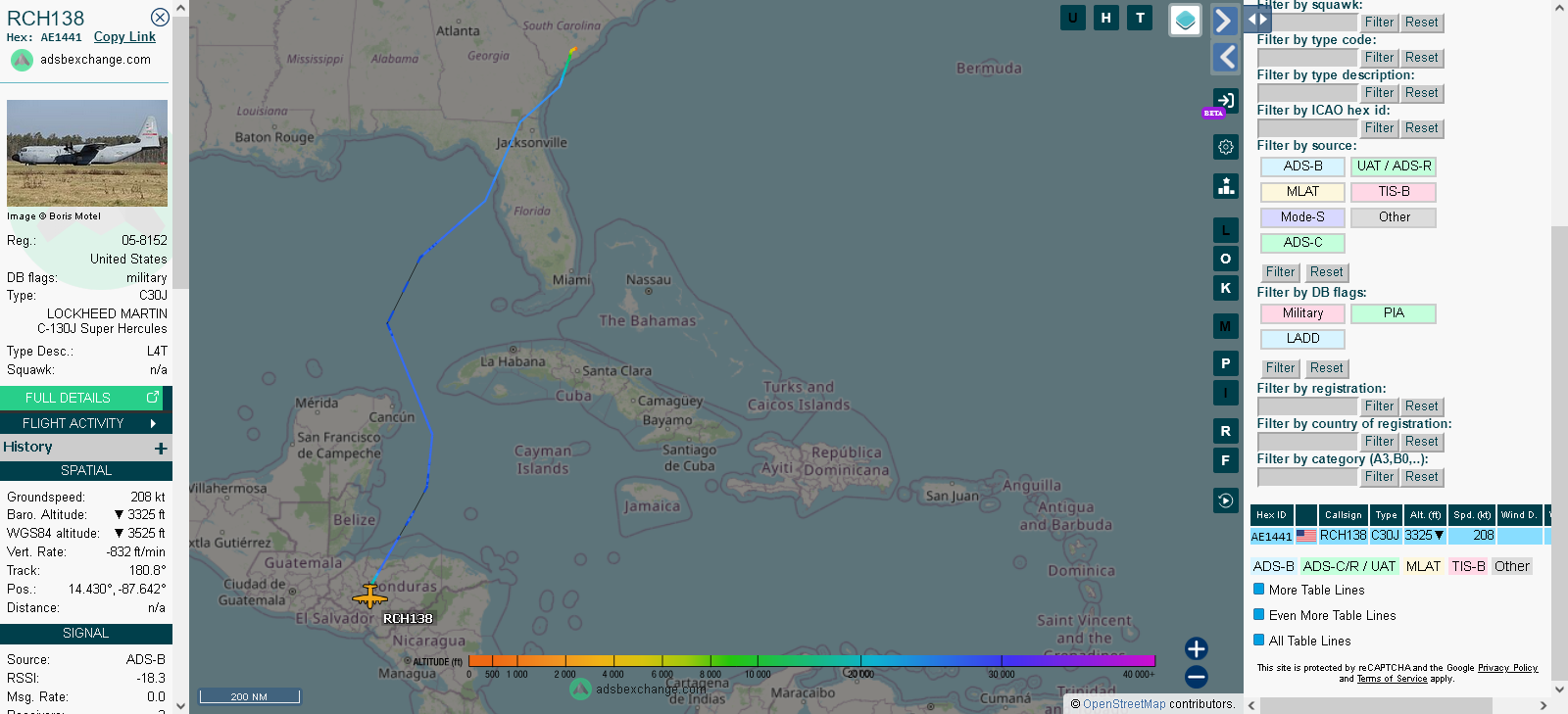Reset the DB flags filter

(1327, 368)
